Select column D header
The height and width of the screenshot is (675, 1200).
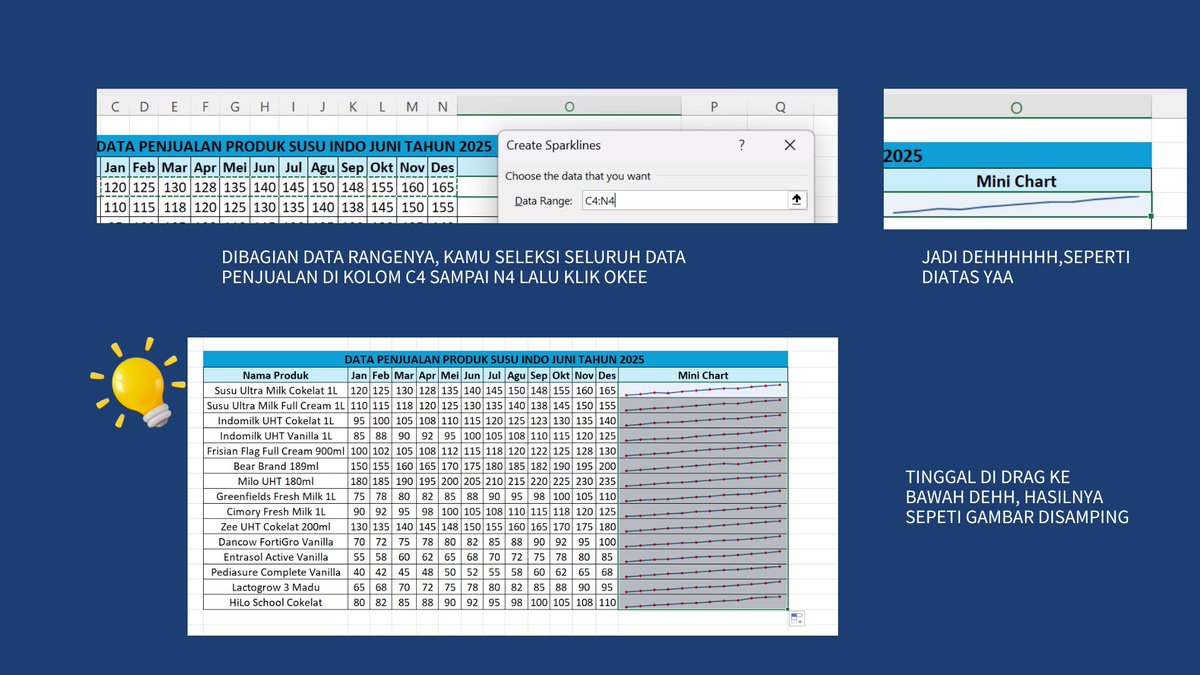point(145,107)
